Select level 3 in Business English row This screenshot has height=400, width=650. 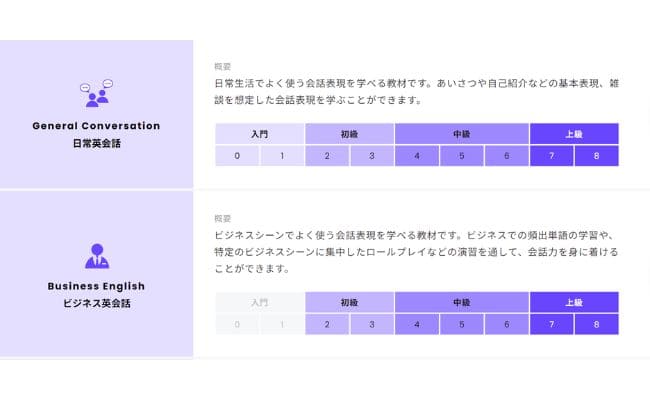[x=372, y=324]
